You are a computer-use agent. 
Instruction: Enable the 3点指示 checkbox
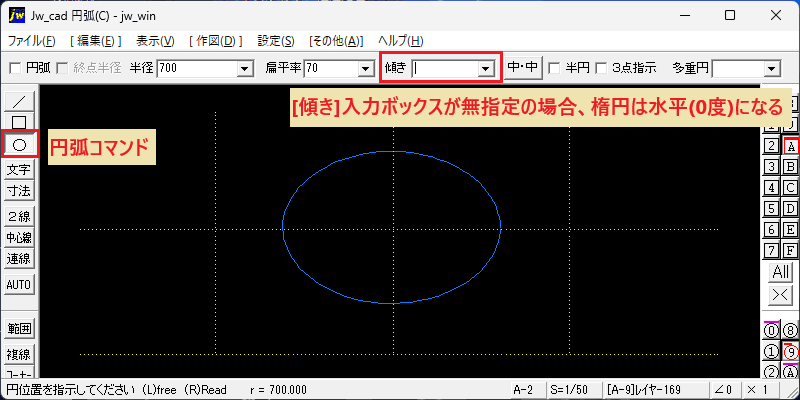click(602, 68)
